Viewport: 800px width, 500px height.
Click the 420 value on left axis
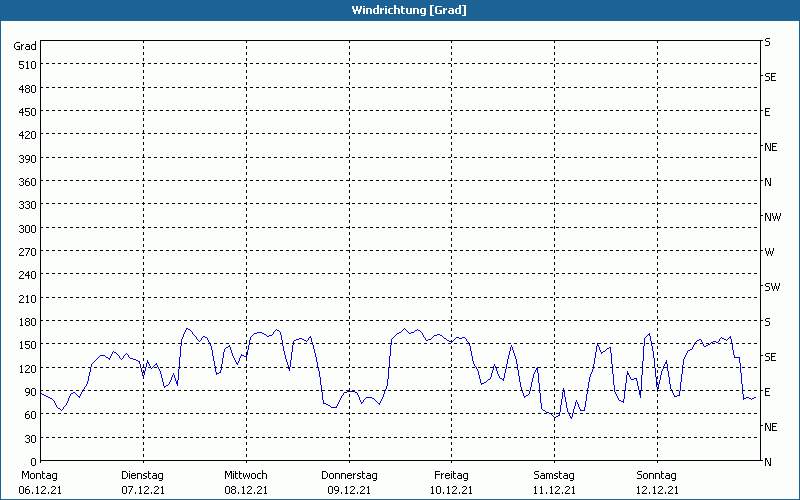(x=28, y=135)
